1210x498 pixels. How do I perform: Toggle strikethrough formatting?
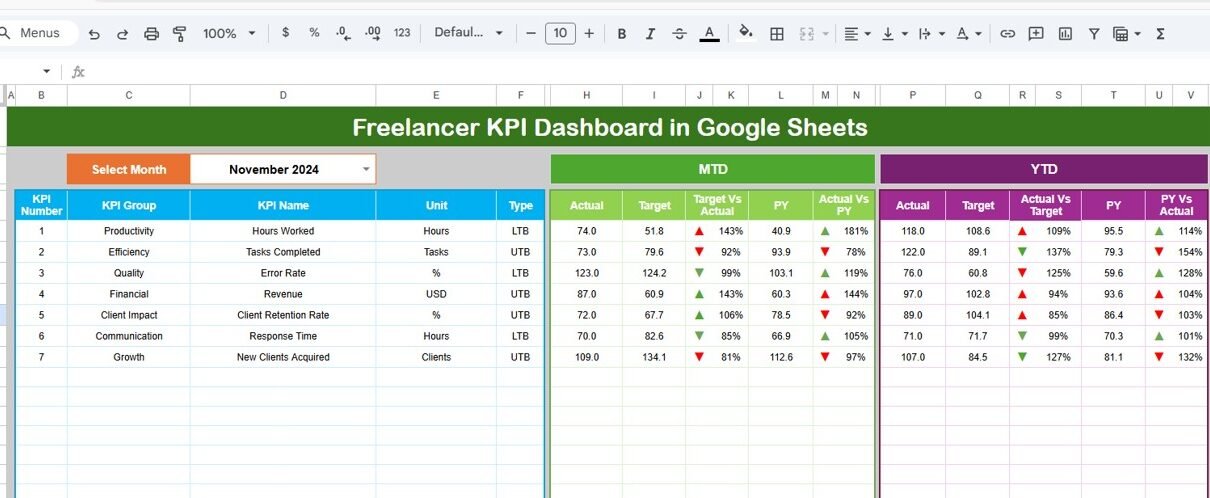tap(679, 34)
